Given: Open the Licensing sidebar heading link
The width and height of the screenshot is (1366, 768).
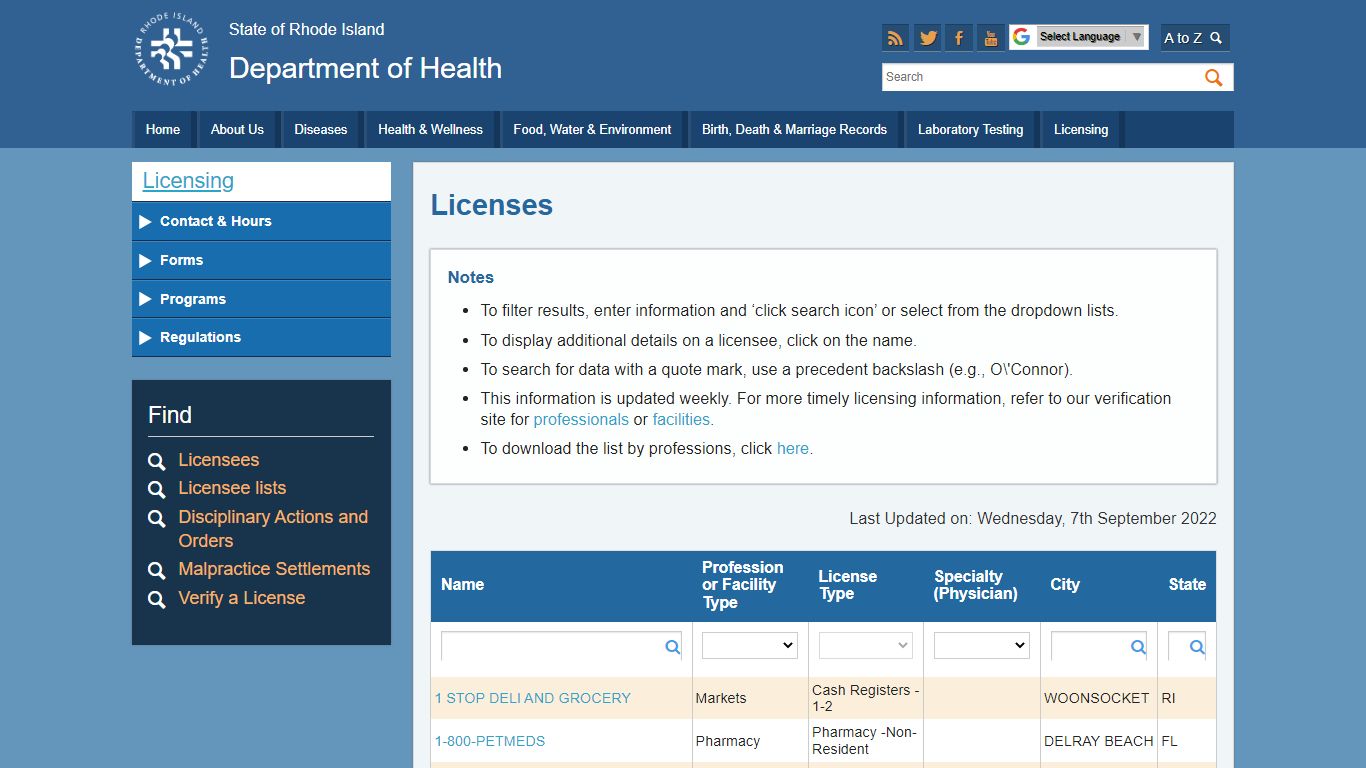Looking at the screenshot, I should [x=188, y=181].
